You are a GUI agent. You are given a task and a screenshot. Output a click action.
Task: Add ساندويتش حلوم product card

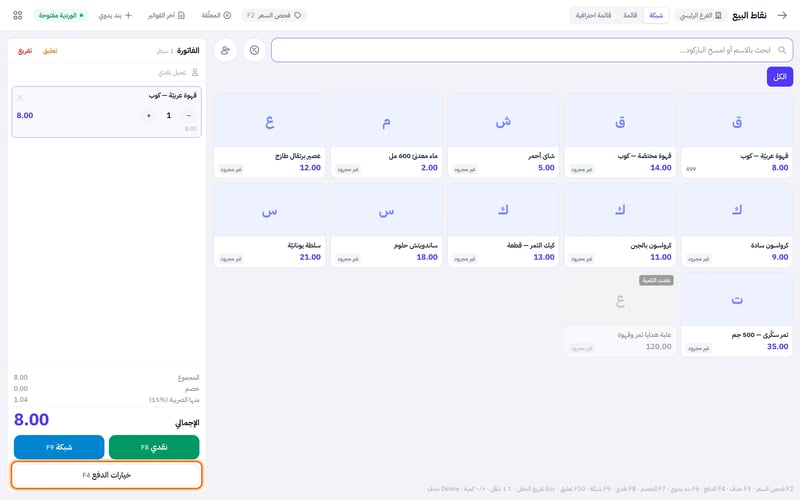pyautogui.click(x=386, y=226)
